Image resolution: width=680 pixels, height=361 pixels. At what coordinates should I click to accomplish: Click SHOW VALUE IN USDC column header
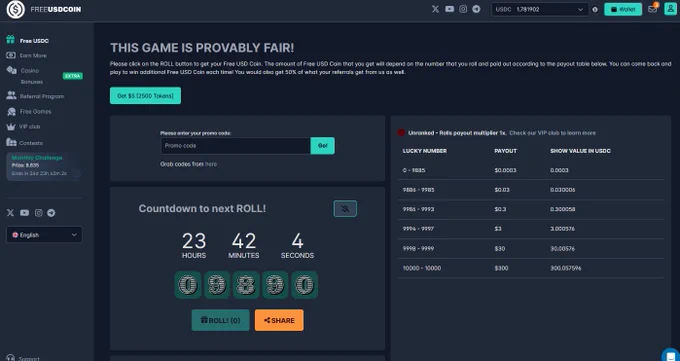coord(580,151)
